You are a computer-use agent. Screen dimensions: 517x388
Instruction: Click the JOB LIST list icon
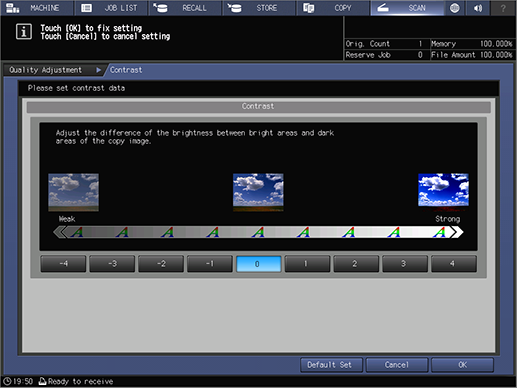coord(87,8)
